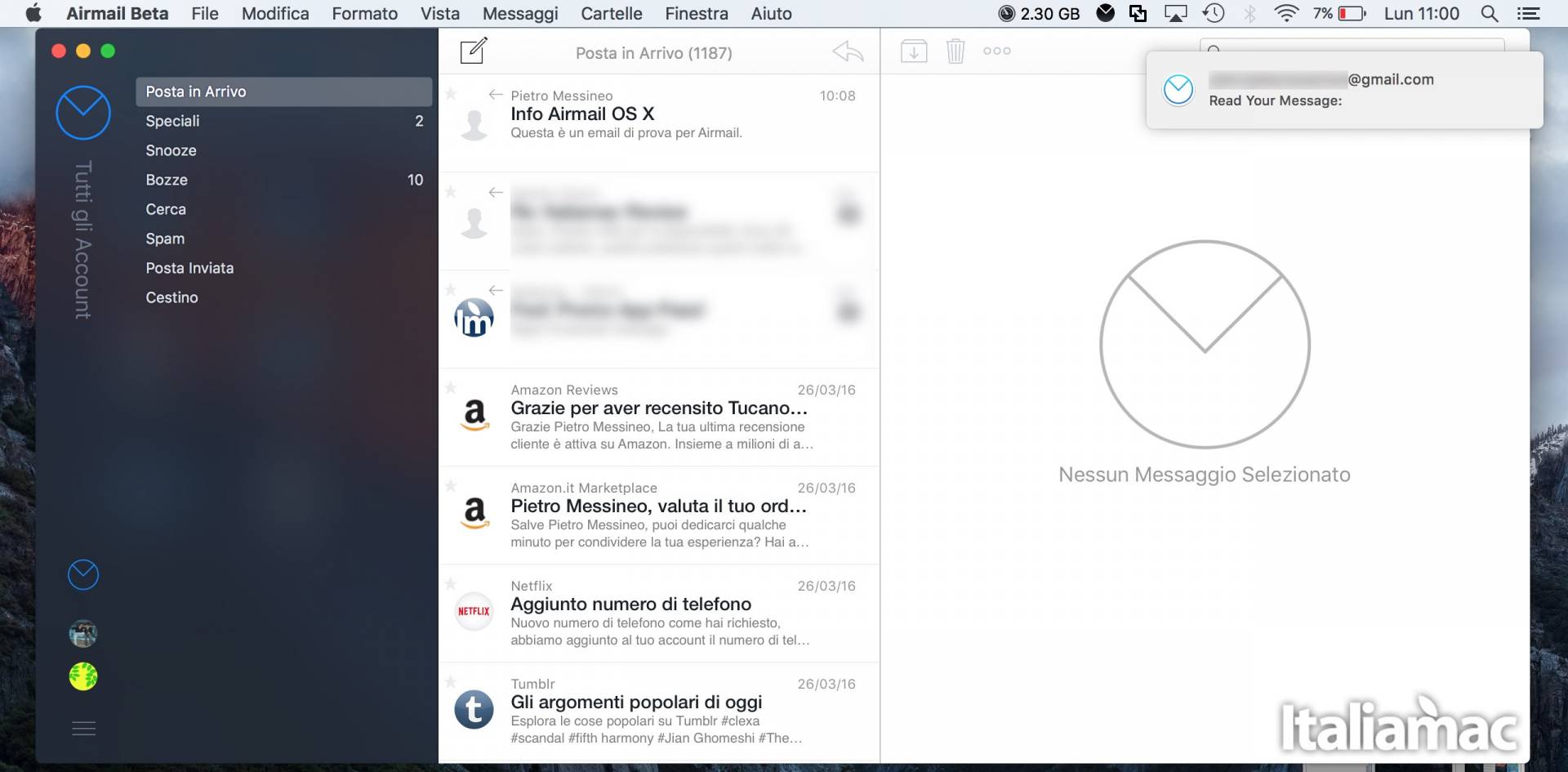
Task: Click the archive message toolbar icon
Action: [913, 51]
